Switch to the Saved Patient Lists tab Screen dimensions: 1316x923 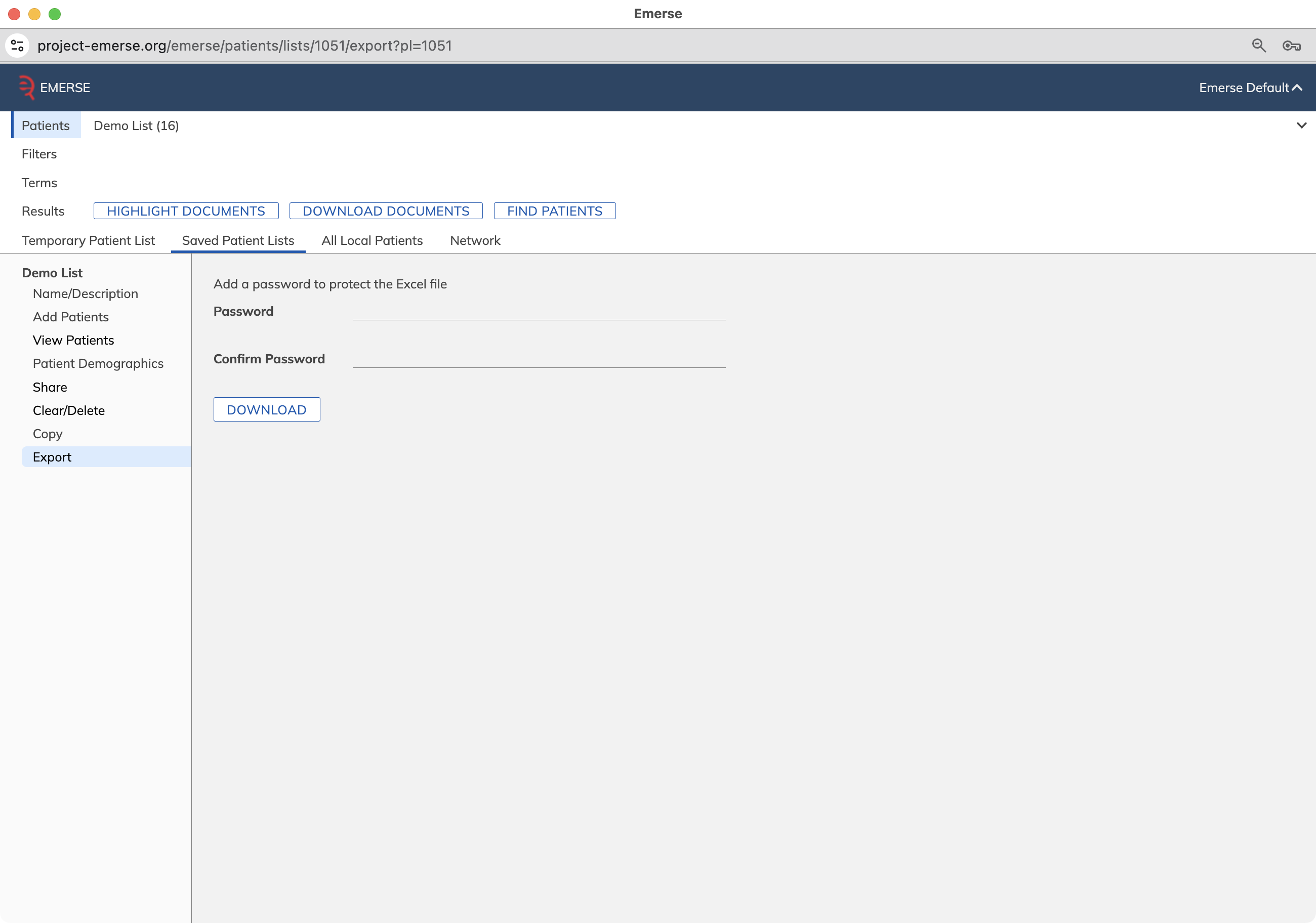[x=238, y=241]
